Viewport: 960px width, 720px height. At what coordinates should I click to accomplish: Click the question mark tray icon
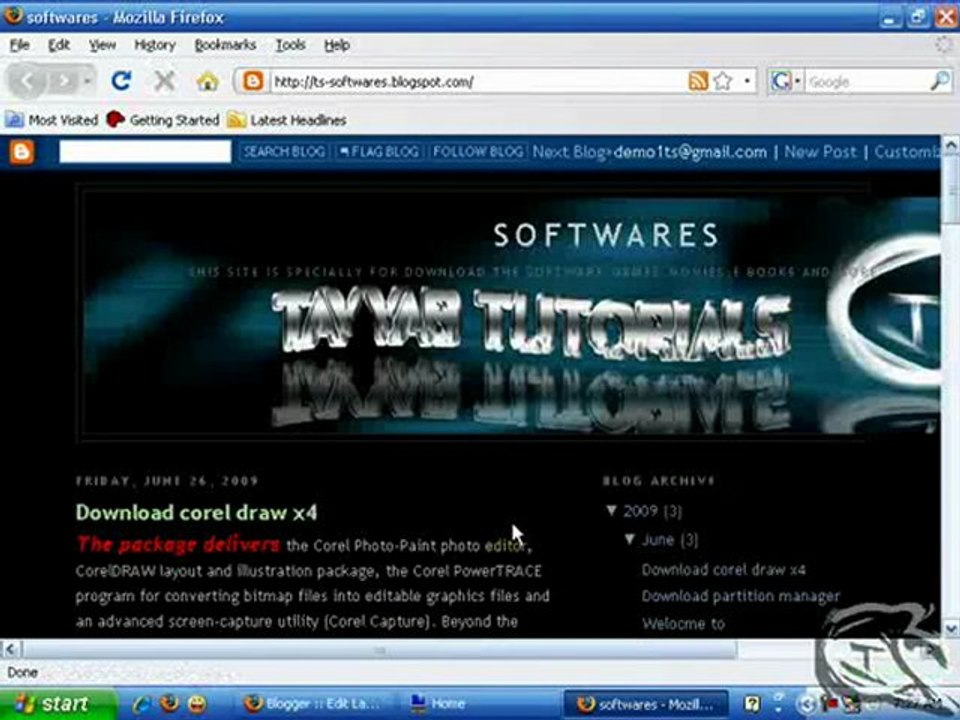click(752, 704)
